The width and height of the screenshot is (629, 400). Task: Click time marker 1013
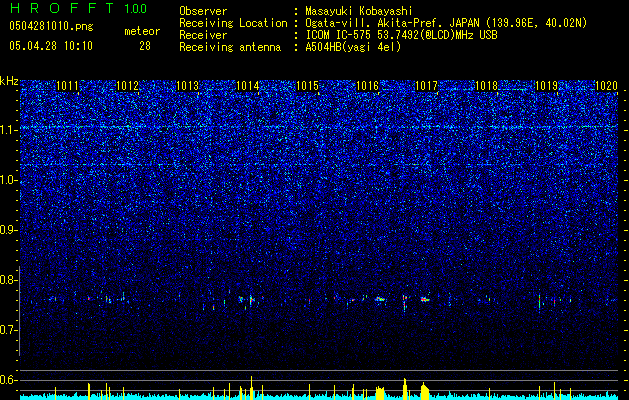tap(187, 86)
